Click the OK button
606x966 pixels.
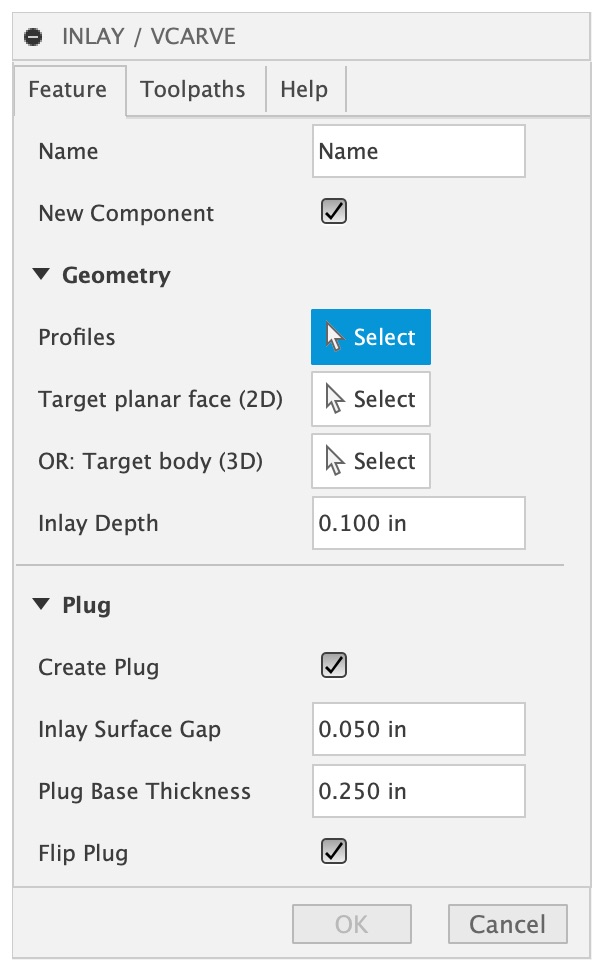click(351, 924)
